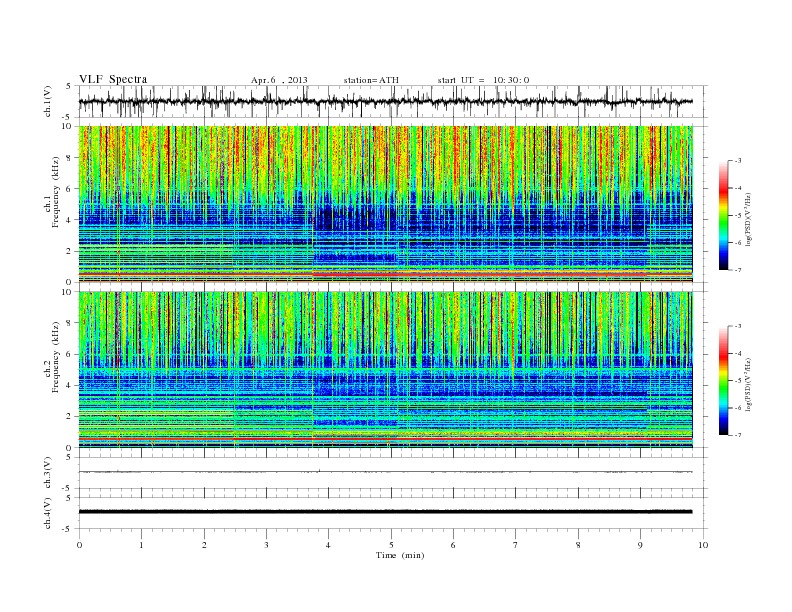Click the "VLF Spectra" plot title
The height and width of the screenshot is (612, 792).
coord(113,79)
